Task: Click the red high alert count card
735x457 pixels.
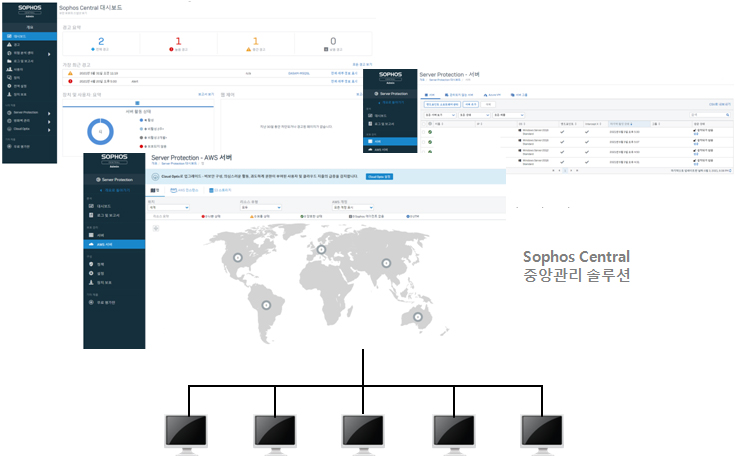Action: pos(178,43)
